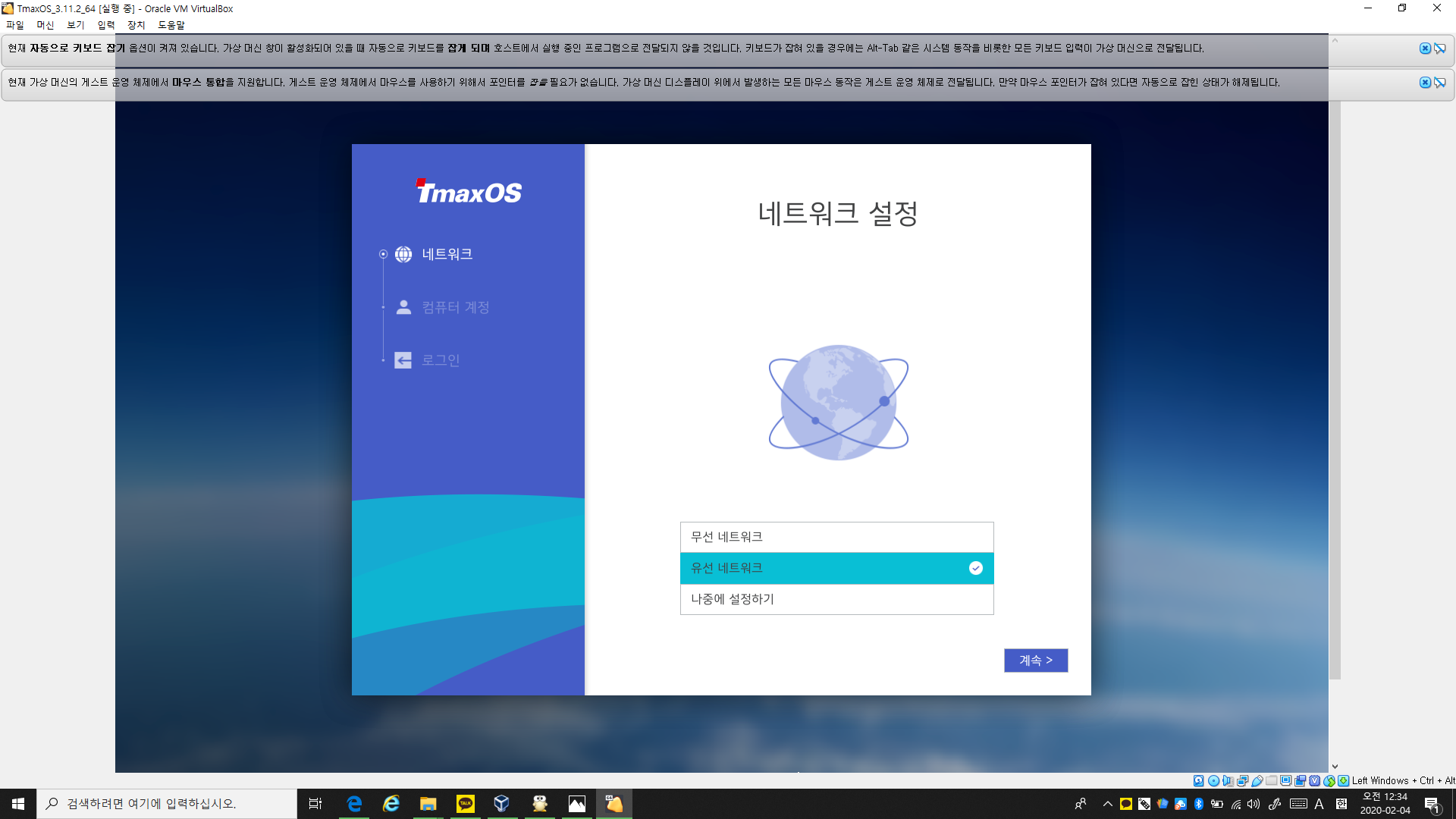Screen dimensions: 1456x819
Task: Select the 유선 네트워크 option
Action: [836, 568]
